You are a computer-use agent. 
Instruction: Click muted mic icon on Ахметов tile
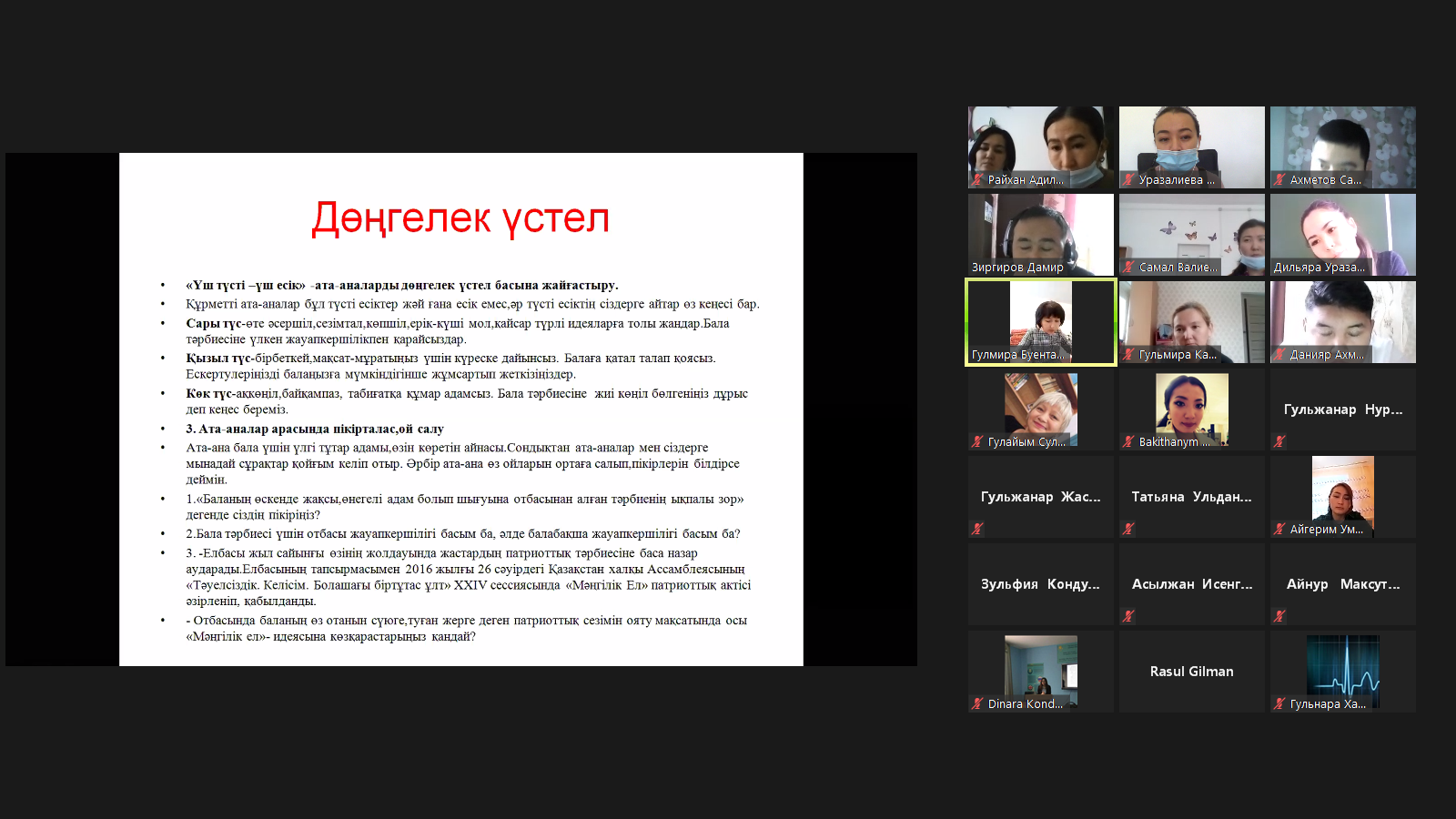[1280, 180]
